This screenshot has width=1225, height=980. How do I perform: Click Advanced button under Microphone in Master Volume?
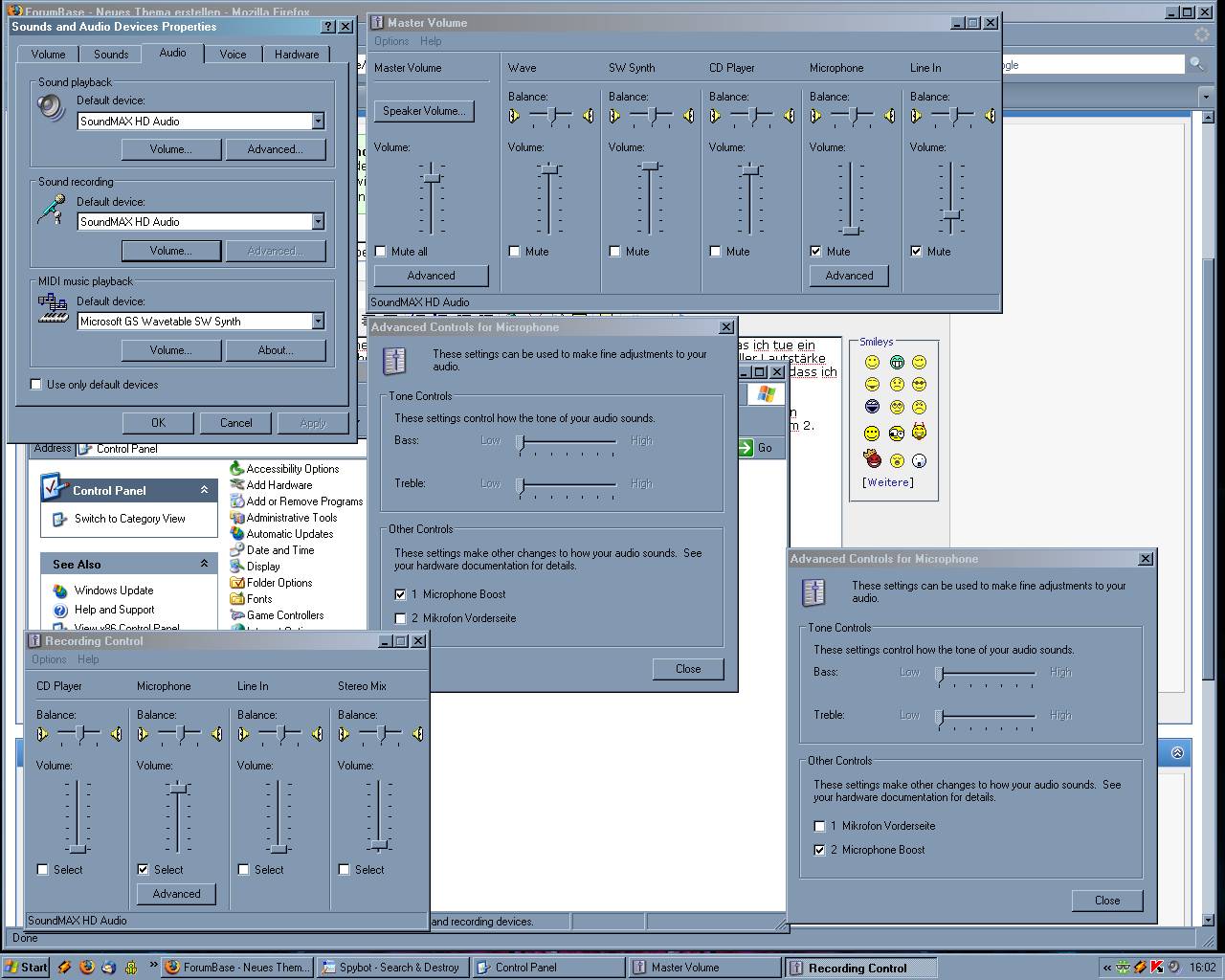point(849,276)
